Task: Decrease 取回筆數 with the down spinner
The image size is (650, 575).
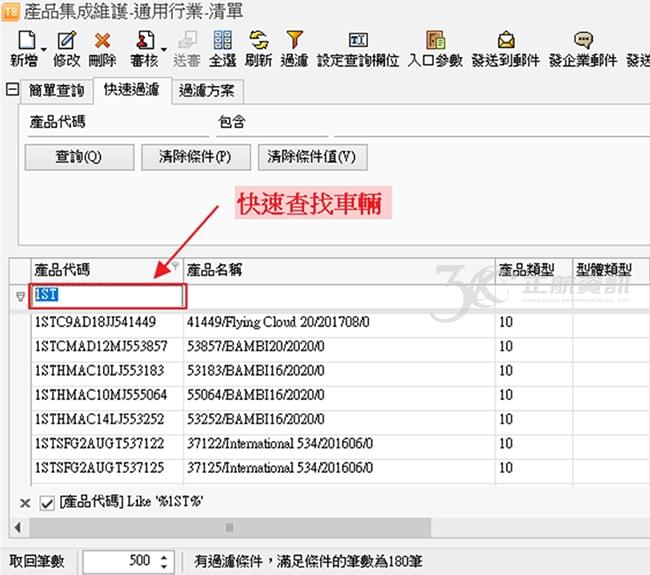Action: (x=164, y=567)
